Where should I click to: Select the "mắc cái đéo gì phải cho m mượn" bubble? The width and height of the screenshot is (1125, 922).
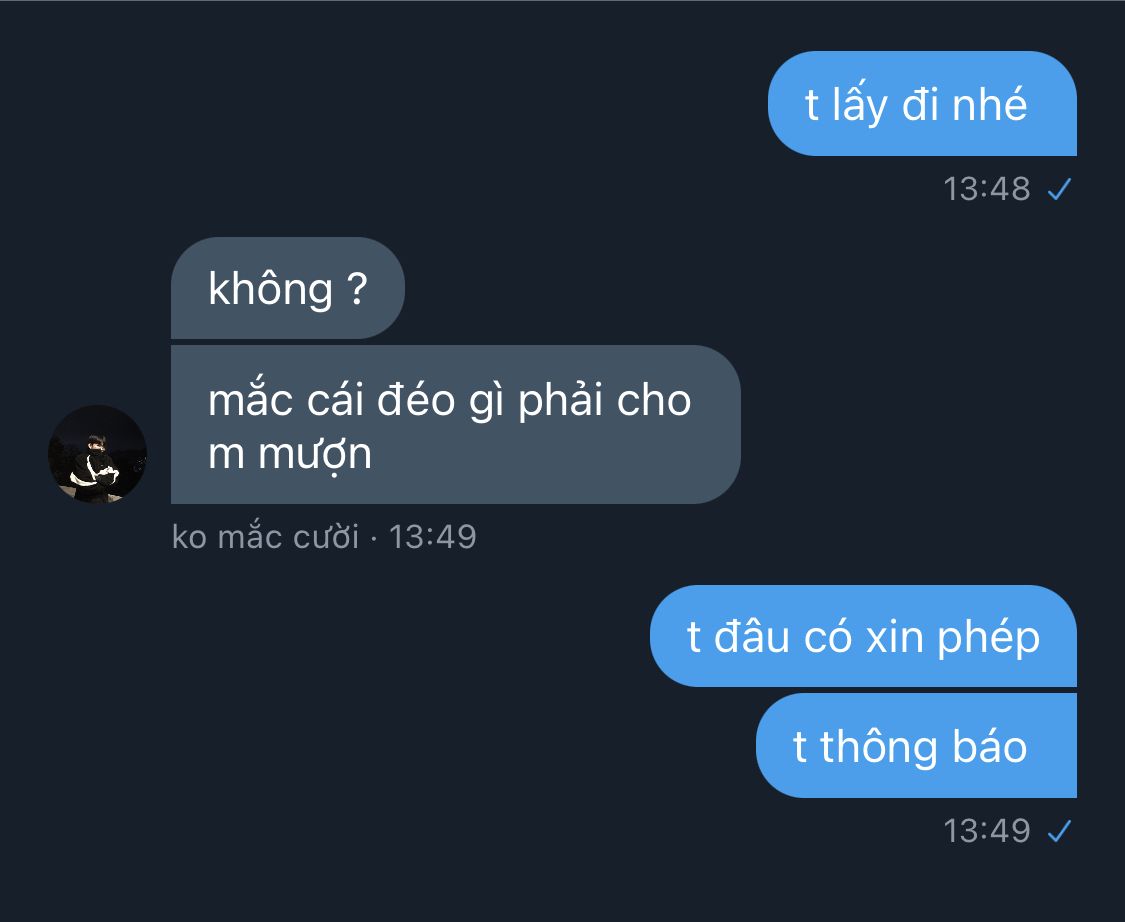(x=456, y=425)
